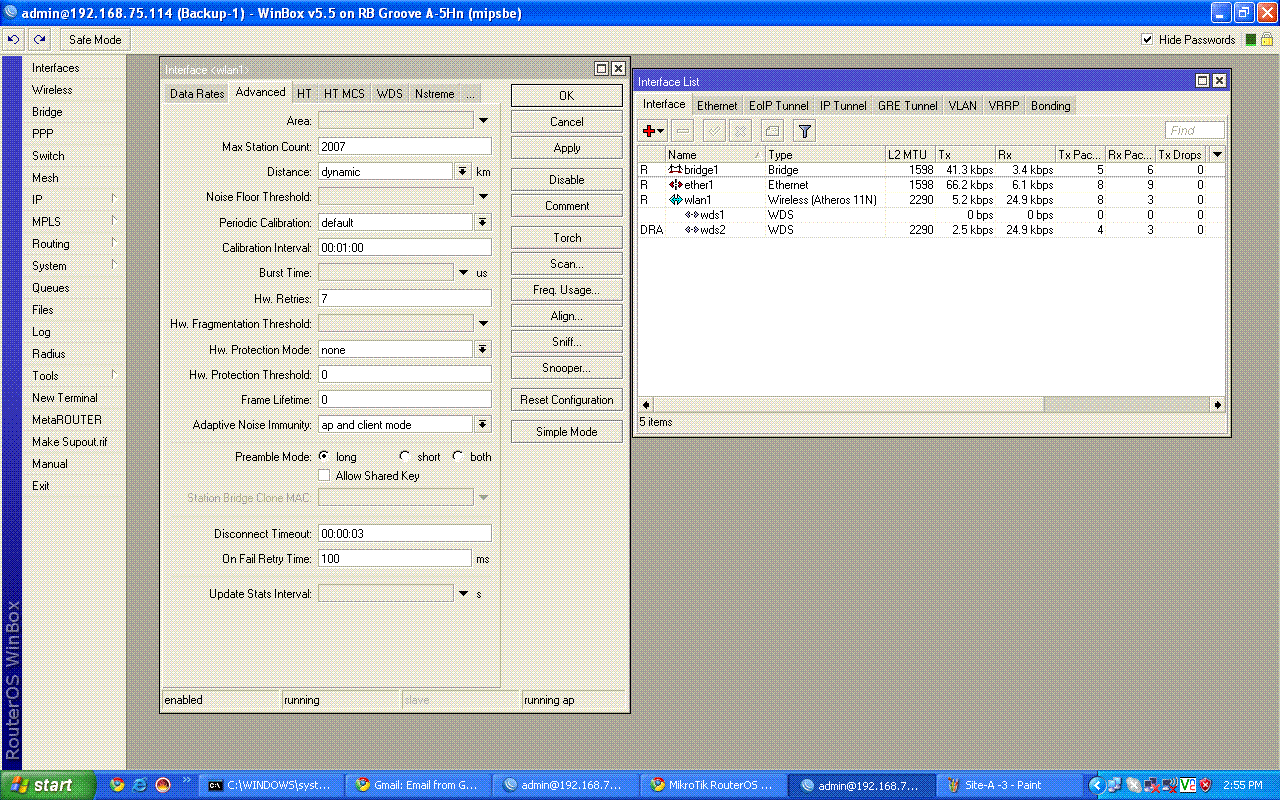Click the Scan... button
This screenshot has height=800, width=1280.
(567, 263)
